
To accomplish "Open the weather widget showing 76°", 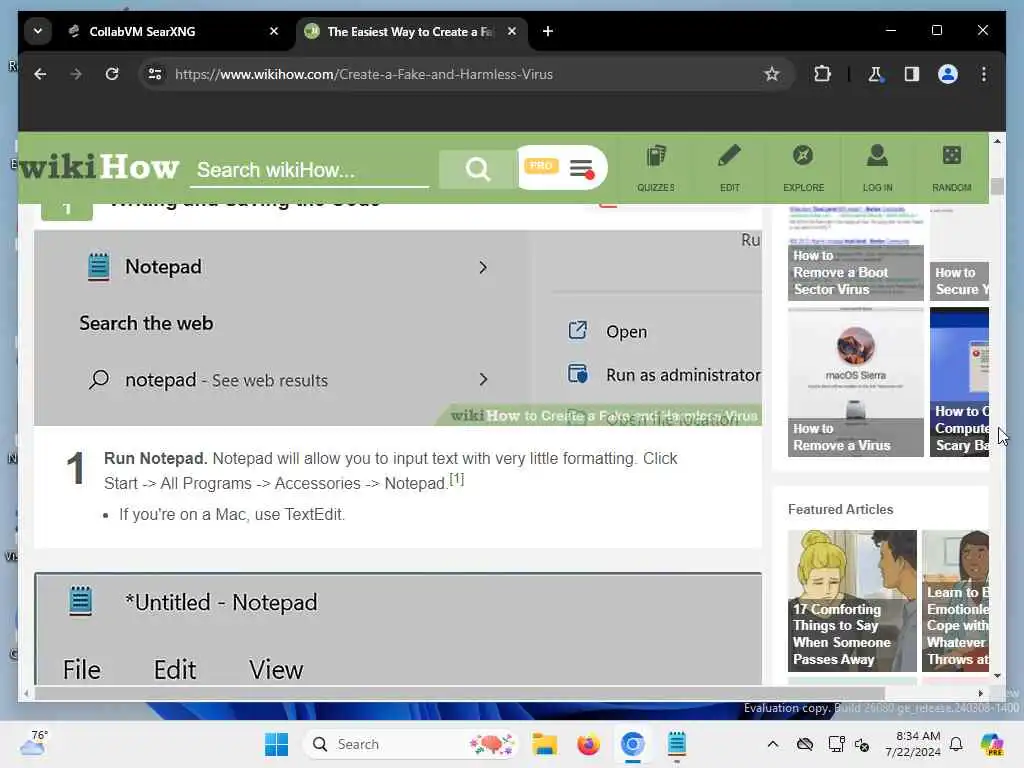I will 33,743.
